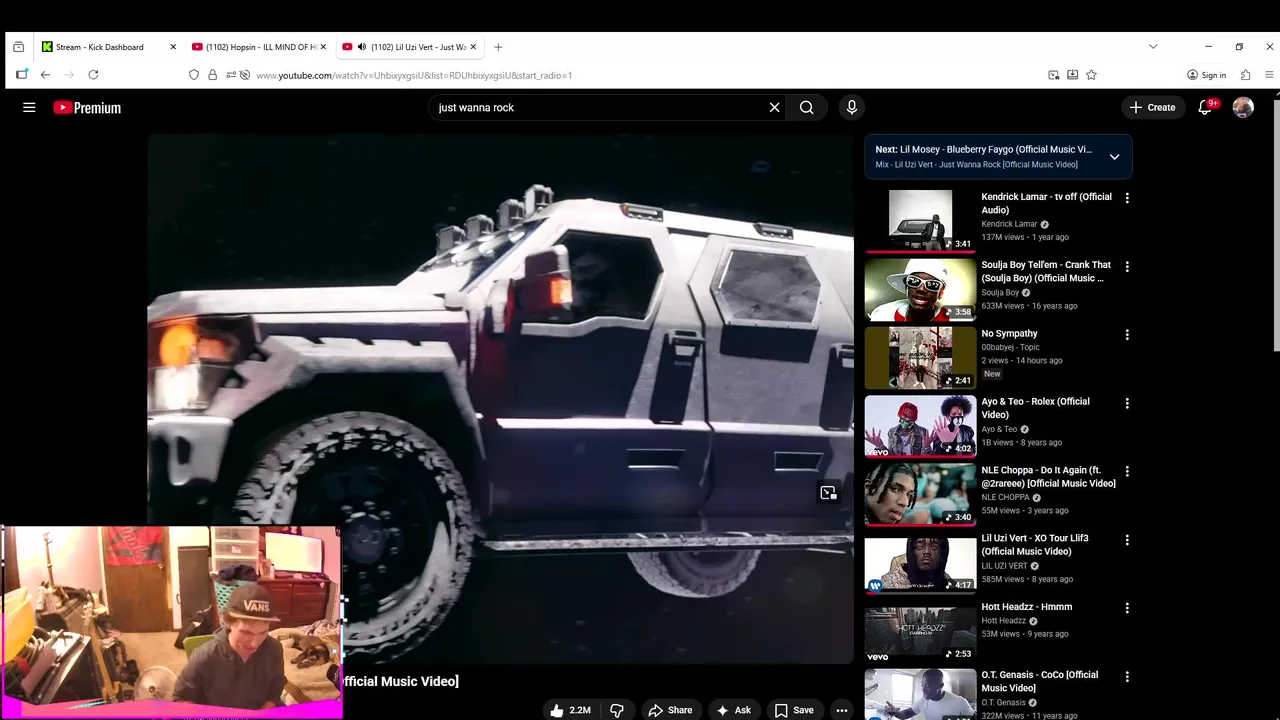The height and width of the screenshot is (720, 1280).
Task: Close the Lil Uzi Vert tab
Action: pyautogui.click(x=473, y=47)
